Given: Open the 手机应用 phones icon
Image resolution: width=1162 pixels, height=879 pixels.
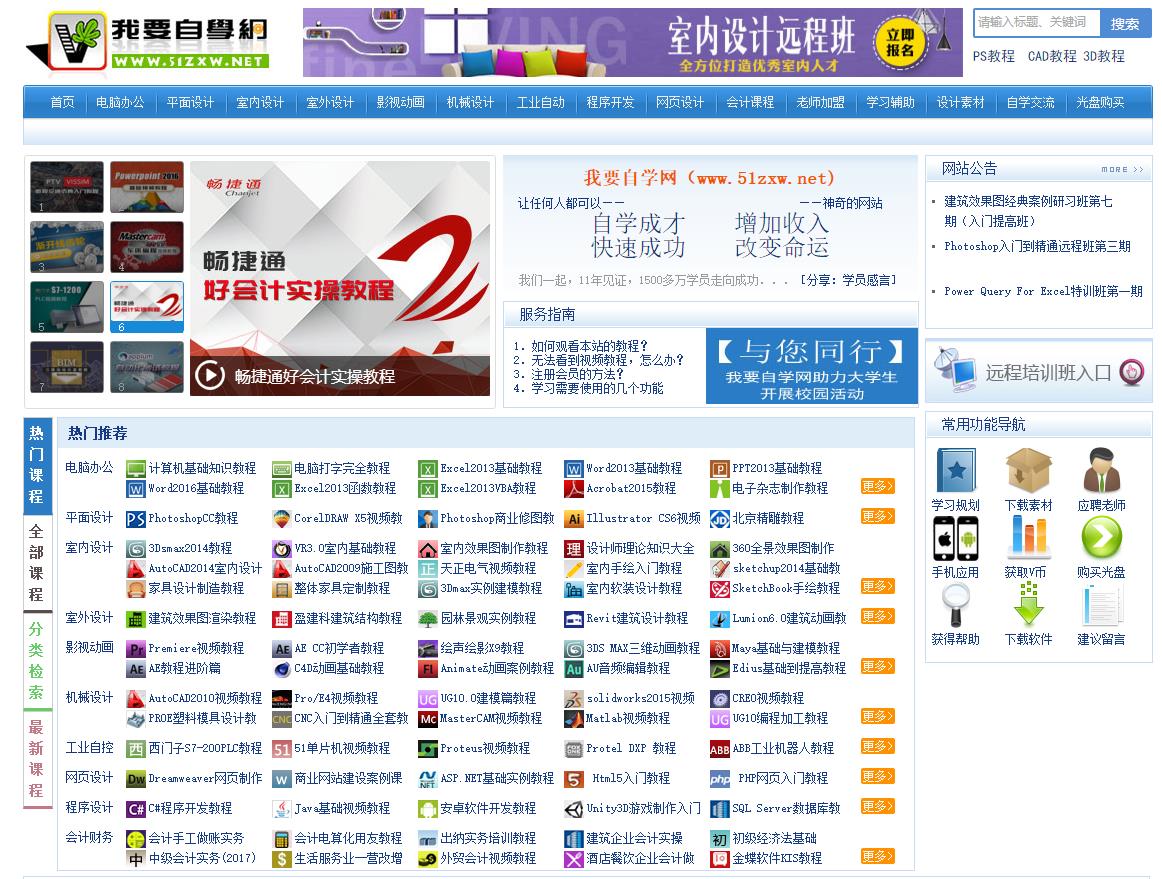Looking at the screenshot, I should pyautogui.click(x=956, y=539).
